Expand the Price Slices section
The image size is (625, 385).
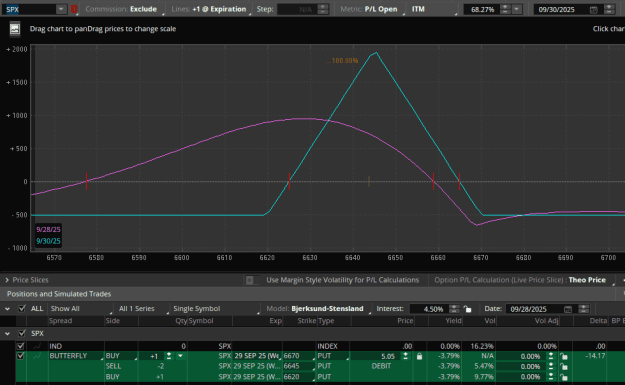7,280
